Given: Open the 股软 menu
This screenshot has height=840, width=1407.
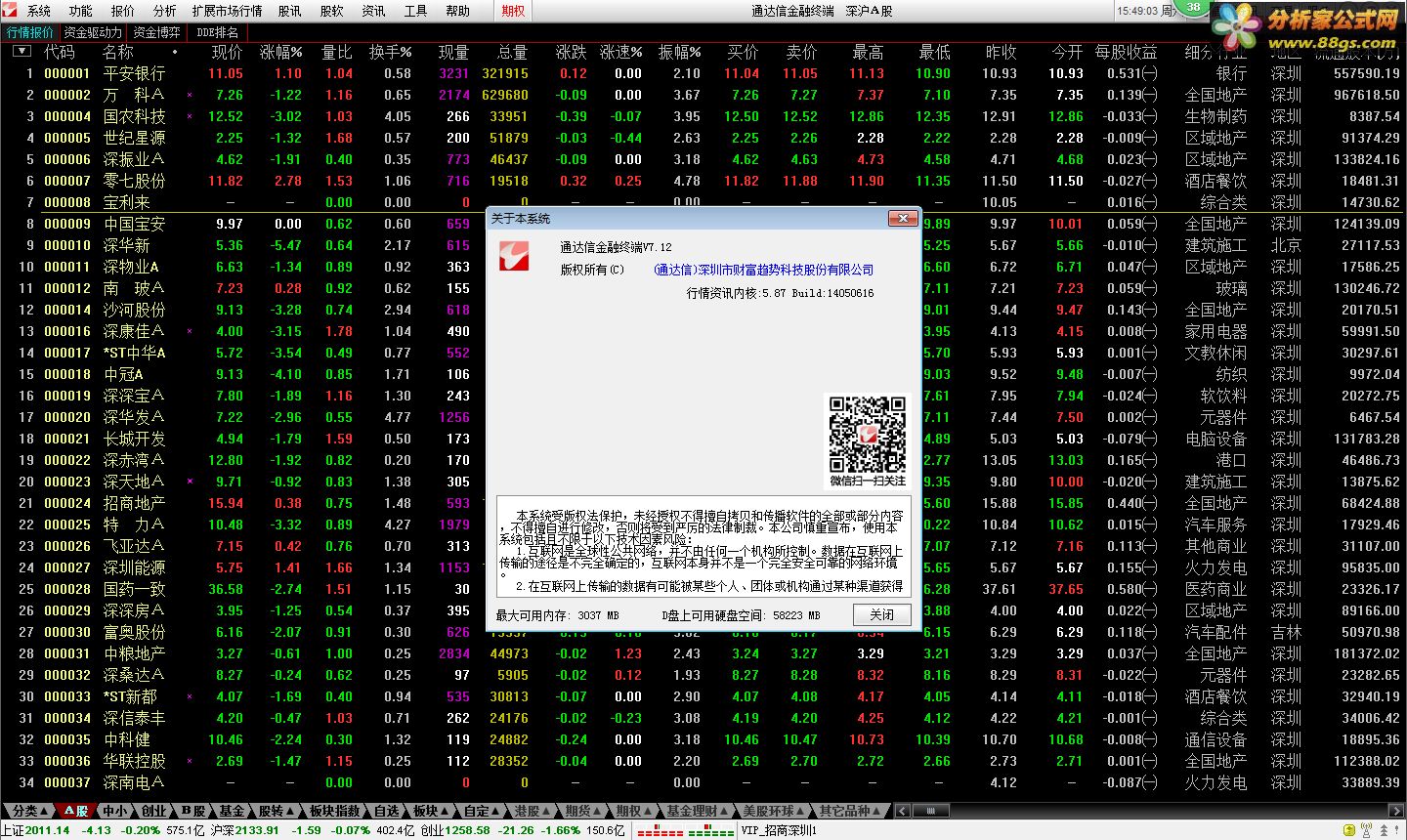Looking at the screenshot, I should coord(332,11).
